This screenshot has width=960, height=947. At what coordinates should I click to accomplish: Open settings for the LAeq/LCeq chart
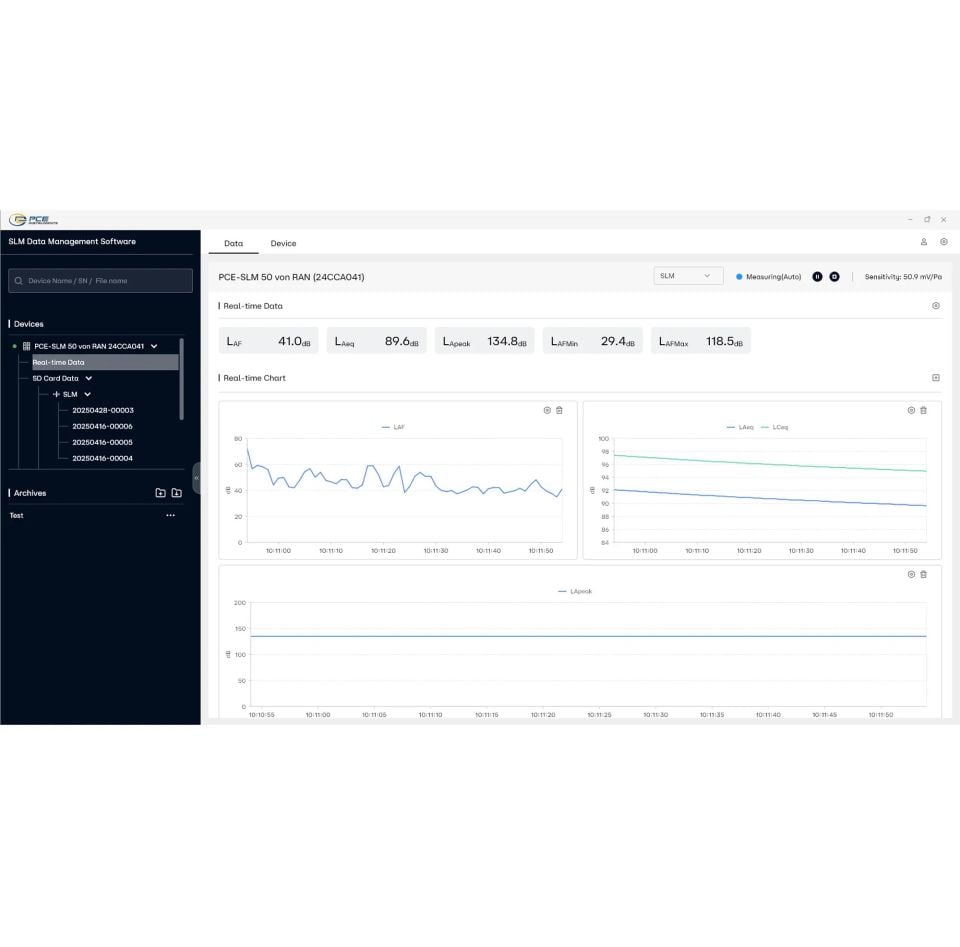click(x=911, y=410)
